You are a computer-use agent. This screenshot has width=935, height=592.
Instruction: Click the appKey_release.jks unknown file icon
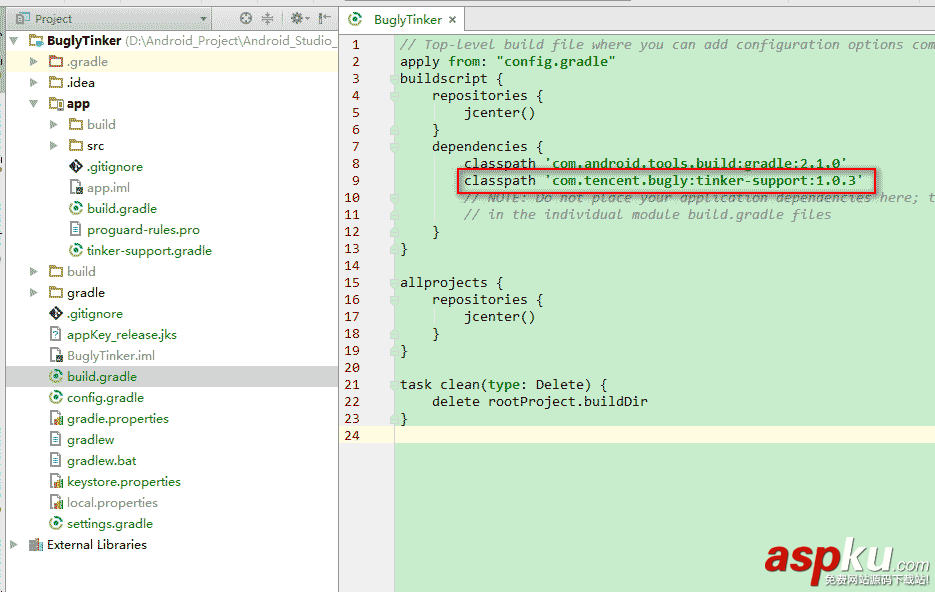[x=55, y=334]
